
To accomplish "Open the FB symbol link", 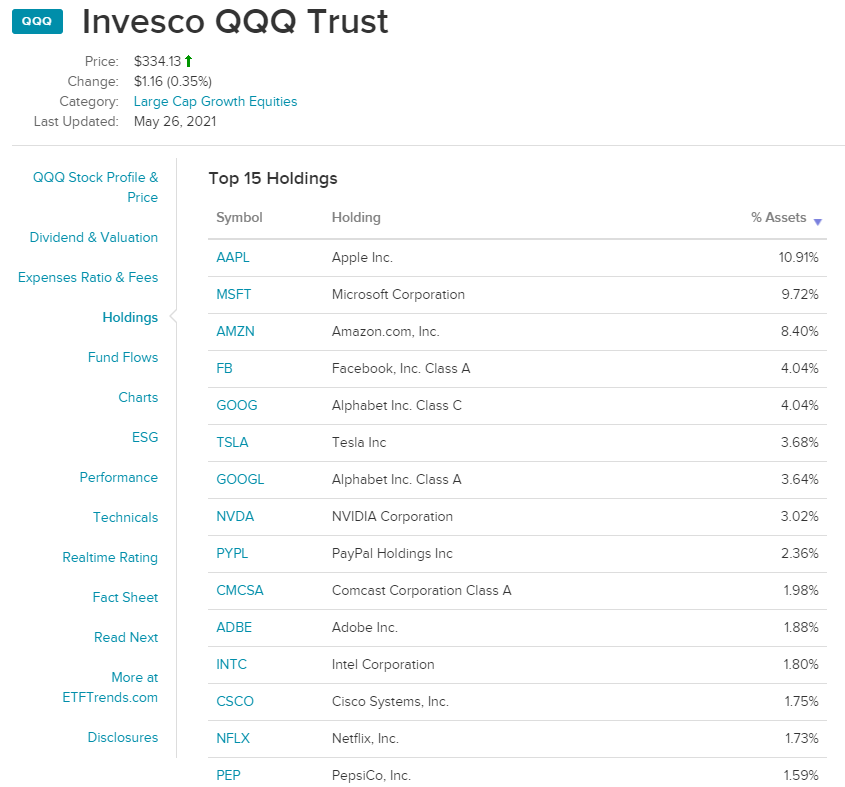I will [x=224, y=368].
